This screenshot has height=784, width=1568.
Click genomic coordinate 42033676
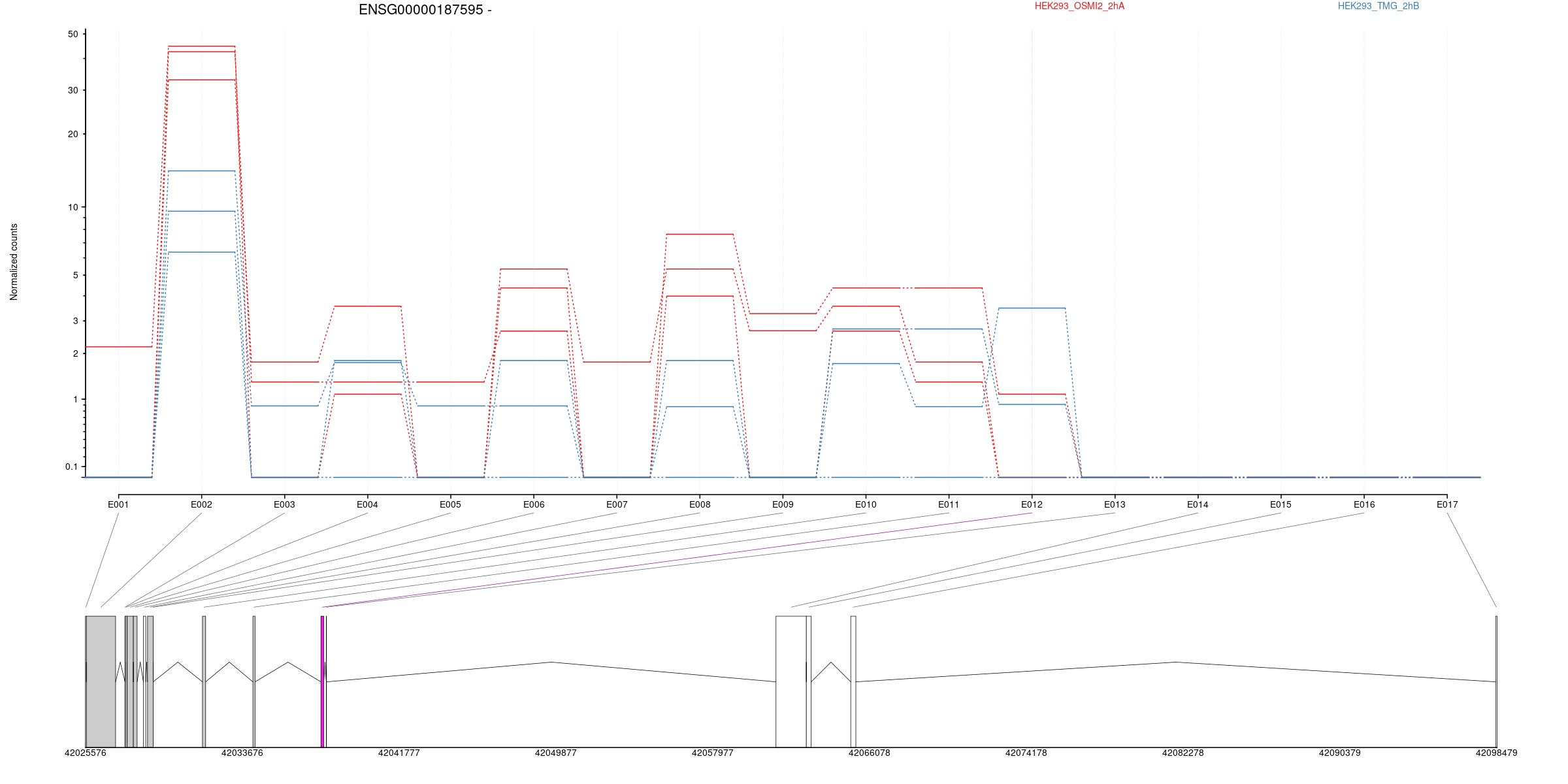[x=242, y=753]
